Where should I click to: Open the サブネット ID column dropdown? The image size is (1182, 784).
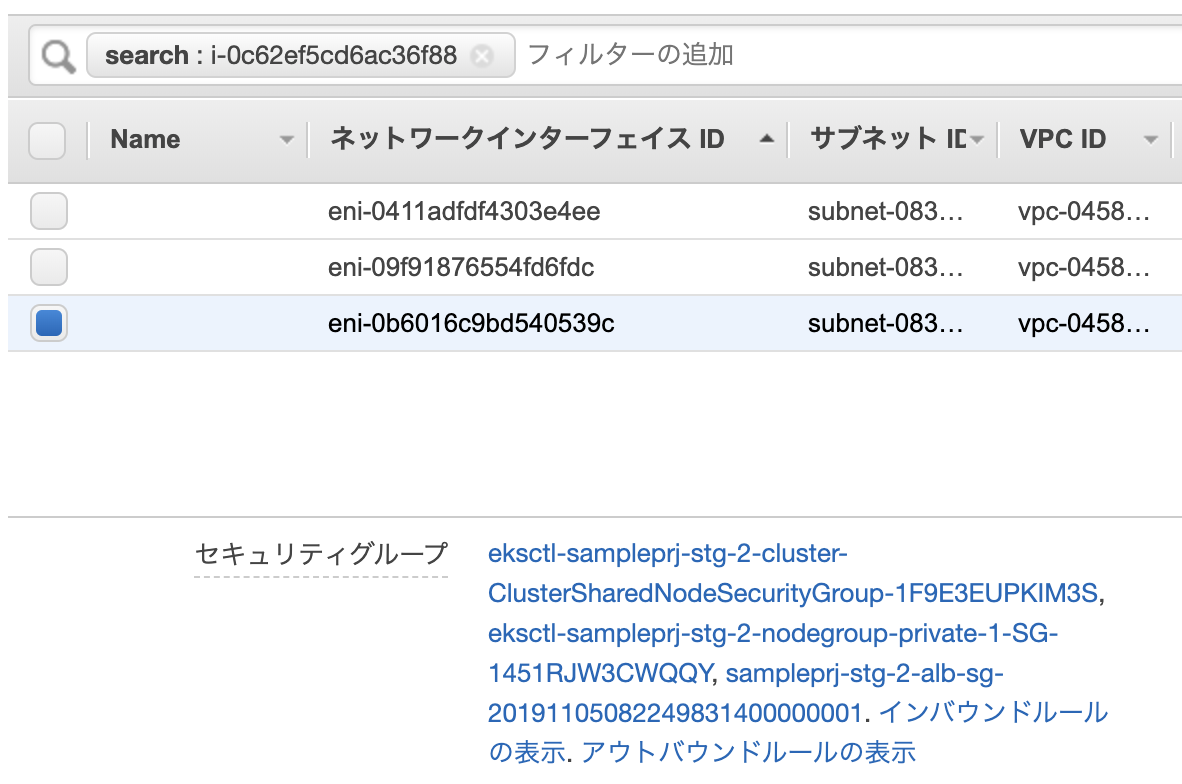click(x=975, y=139)
